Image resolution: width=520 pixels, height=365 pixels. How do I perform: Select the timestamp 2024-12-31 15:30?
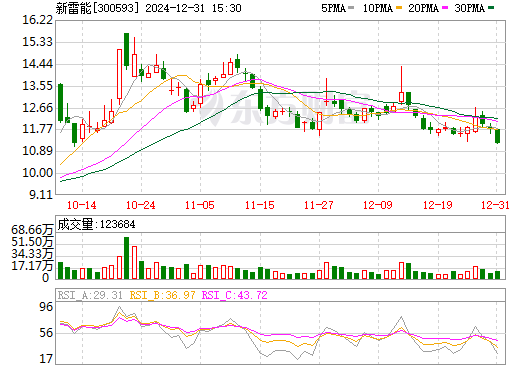pos(193,8)
